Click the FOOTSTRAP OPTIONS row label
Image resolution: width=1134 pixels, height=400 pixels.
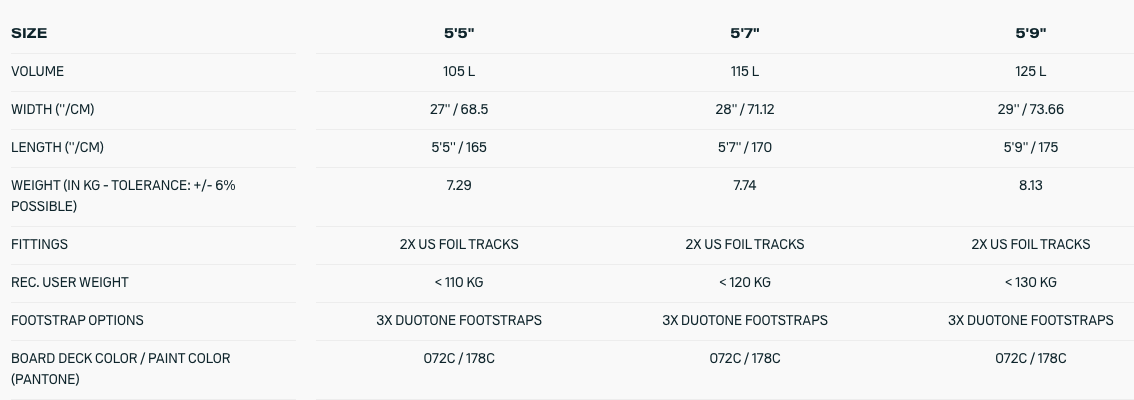(77, 320)
